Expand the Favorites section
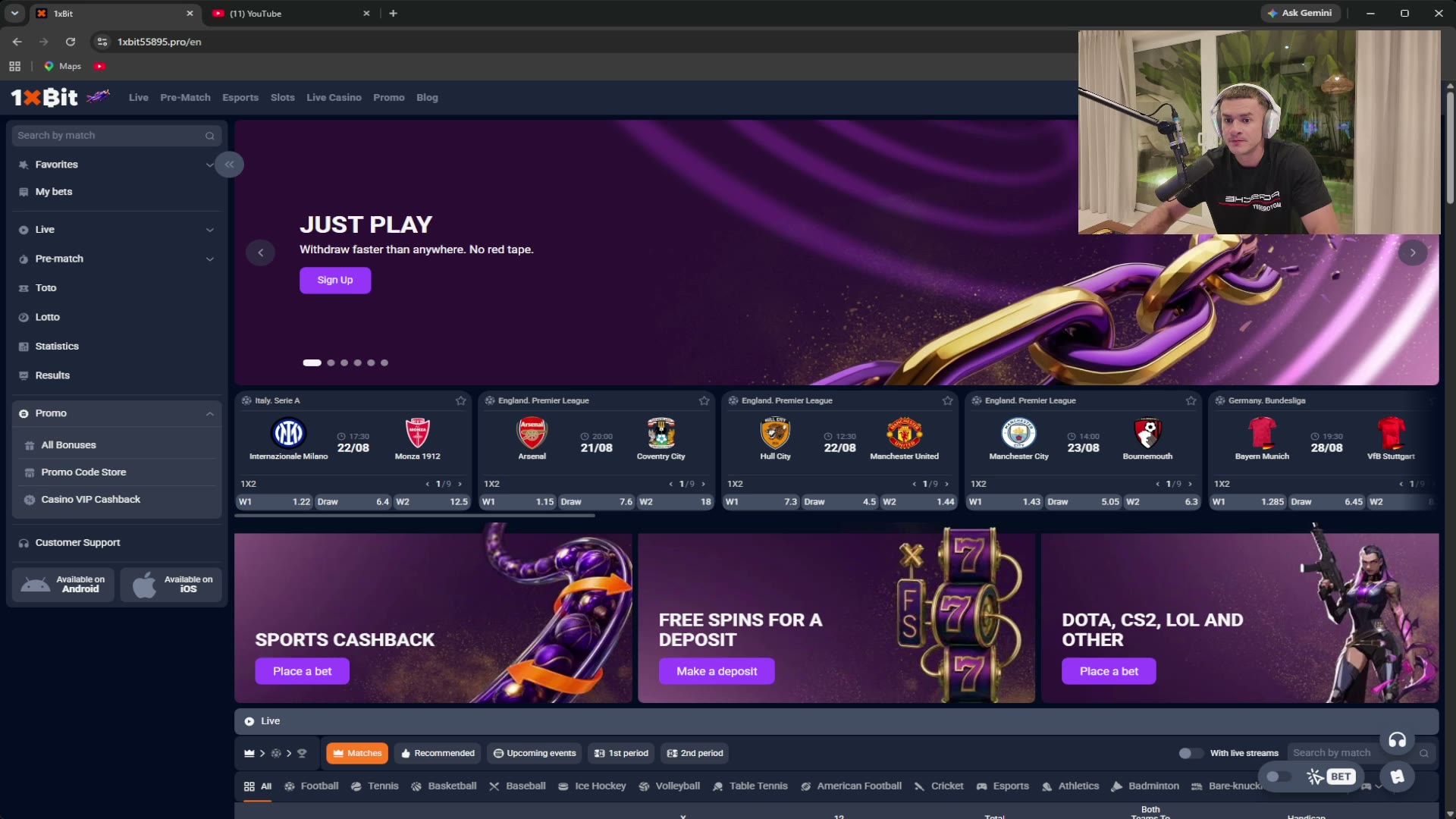This screenshot has width=1456, height=819. (x=209, y=165)
